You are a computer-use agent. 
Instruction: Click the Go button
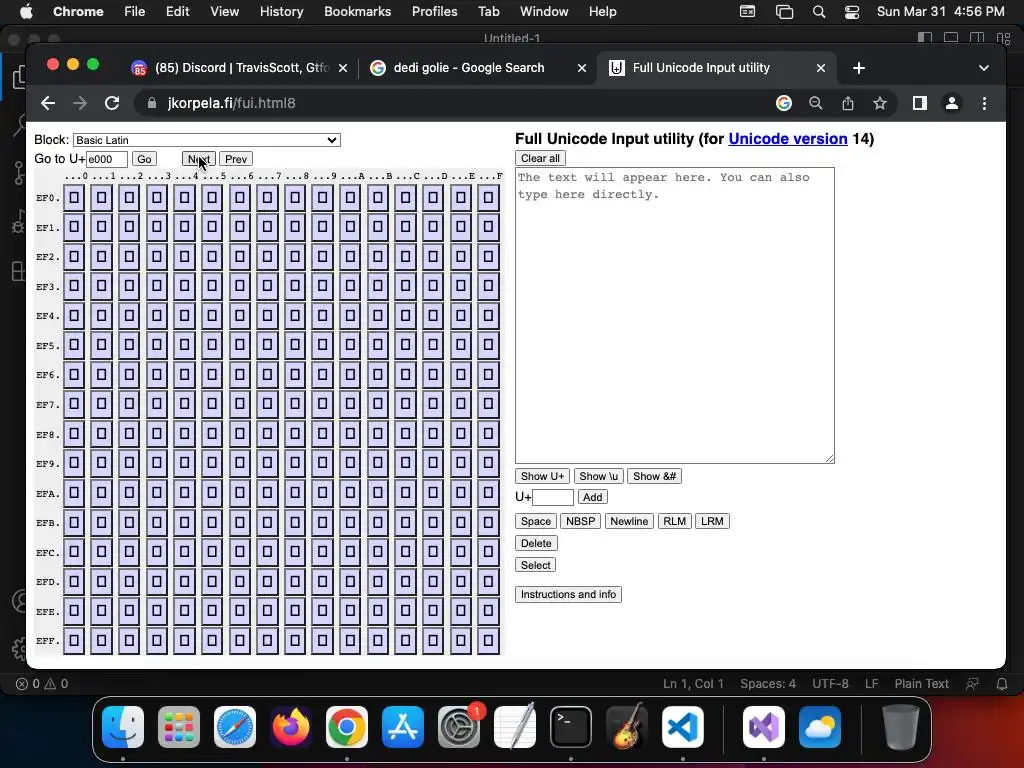(144, 159)
